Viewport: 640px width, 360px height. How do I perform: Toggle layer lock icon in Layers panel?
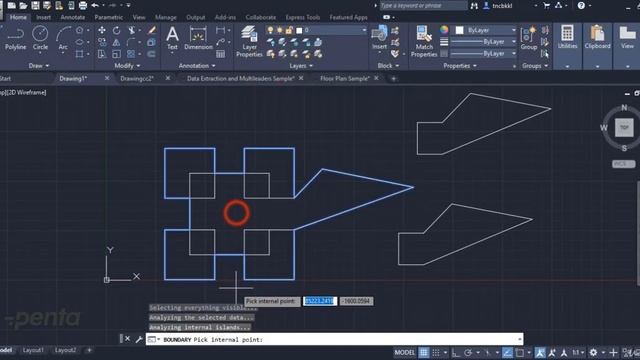click(289, 30)
